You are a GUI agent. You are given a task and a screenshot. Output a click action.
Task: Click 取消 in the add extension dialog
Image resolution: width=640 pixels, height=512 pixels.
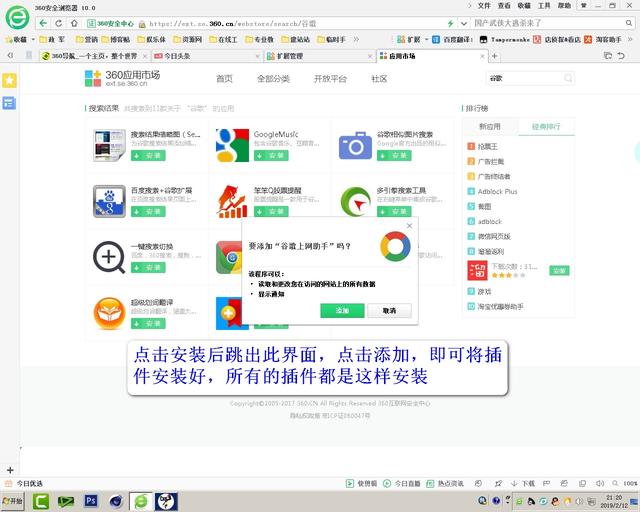389,311
